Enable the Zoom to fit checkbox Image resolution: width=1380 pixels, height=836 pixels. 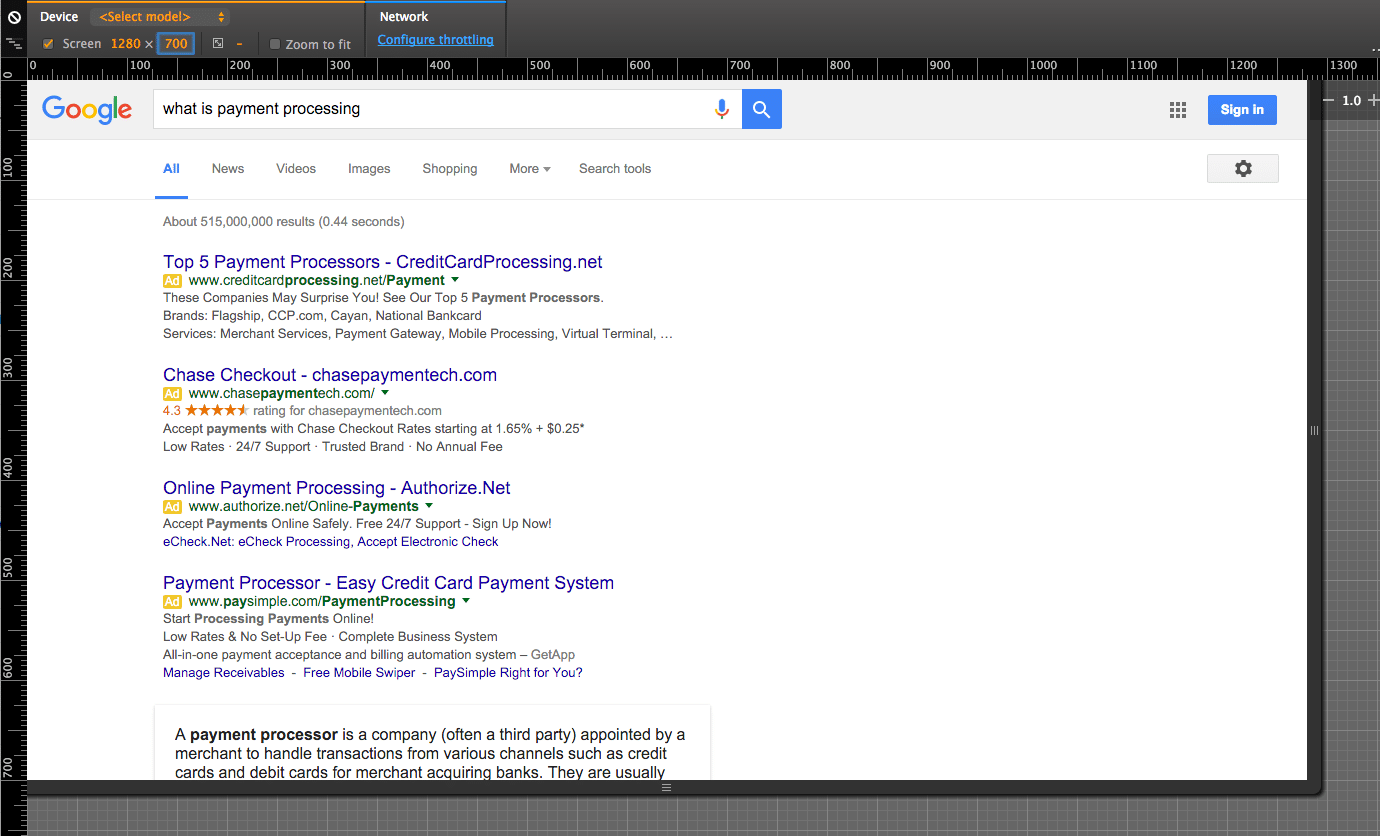pos(275,44)
